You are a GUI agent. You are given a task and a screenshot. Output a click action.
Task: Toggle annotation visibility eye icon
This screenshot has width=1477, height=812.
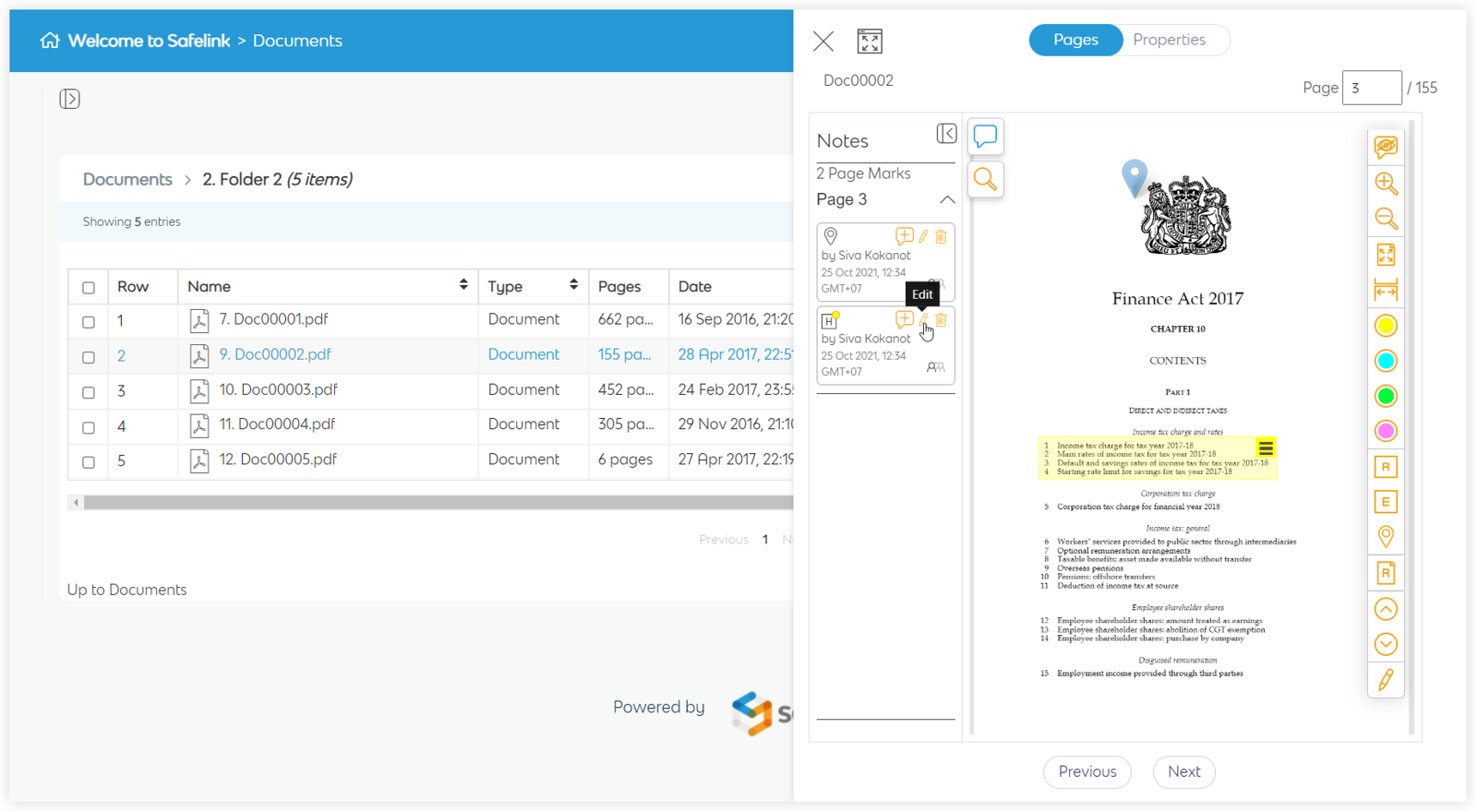pyautogui.click(x=1386, y=147)
